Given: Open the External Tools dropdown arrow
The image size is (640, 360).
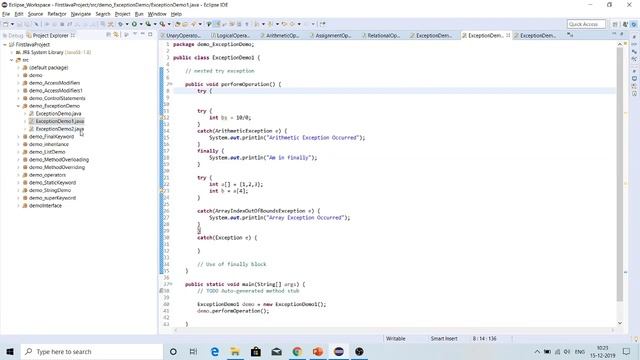Looking at the screenshot, I should (x=169, y=24).
